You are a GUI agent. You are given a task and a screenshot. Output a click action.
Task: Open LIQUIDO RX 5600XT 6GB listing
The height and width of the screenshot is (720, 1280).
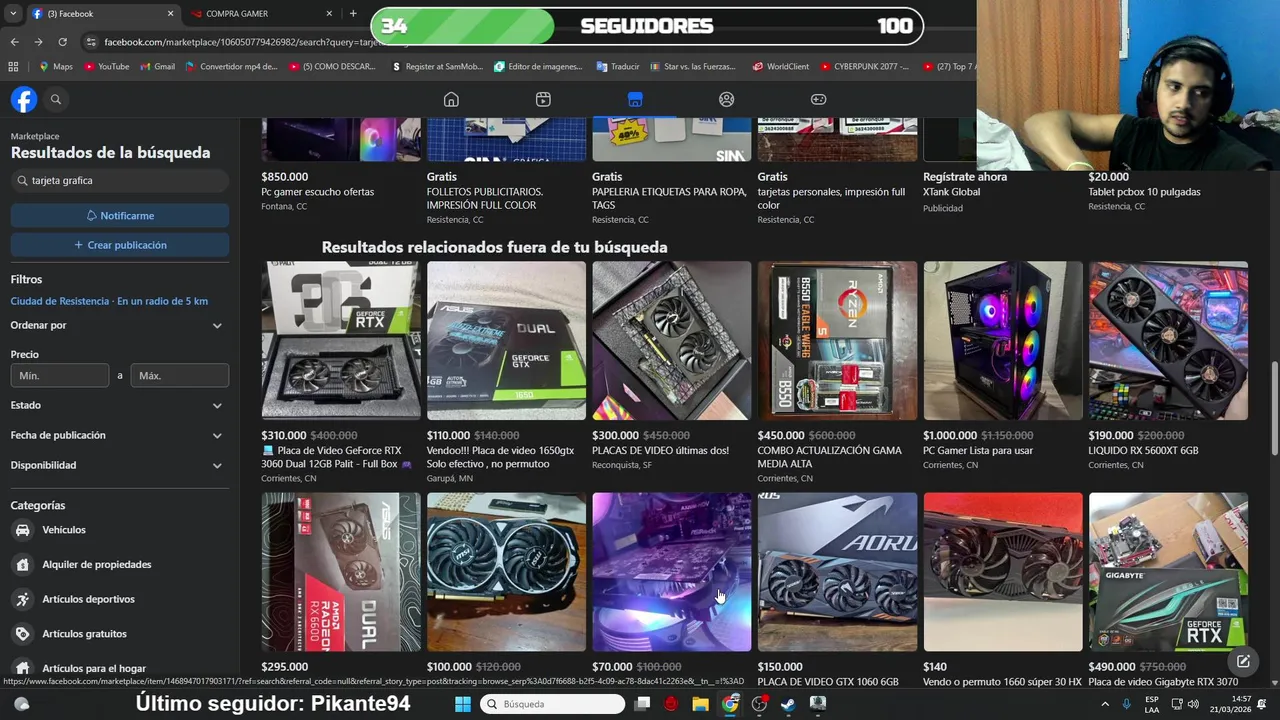point(1168,341)
